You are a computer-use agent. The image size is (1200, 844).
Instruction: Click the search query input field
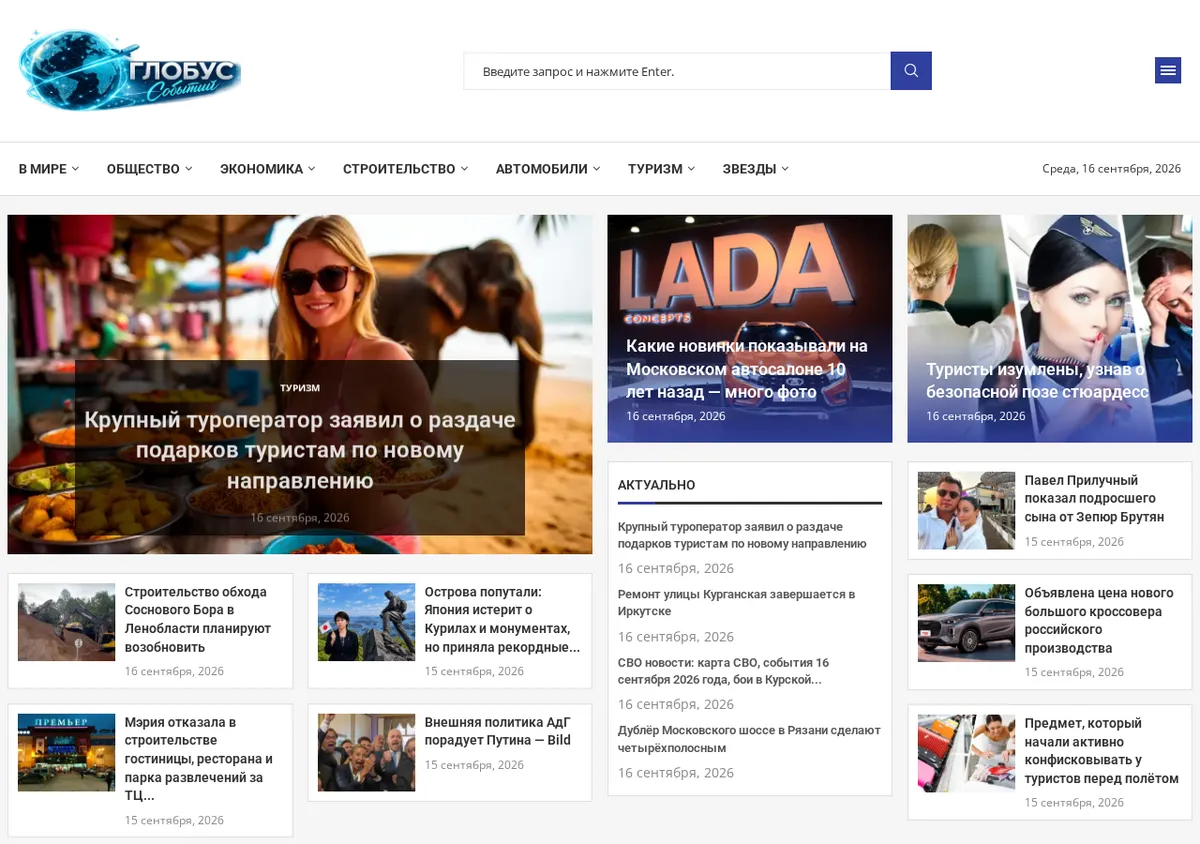(677, 71)
